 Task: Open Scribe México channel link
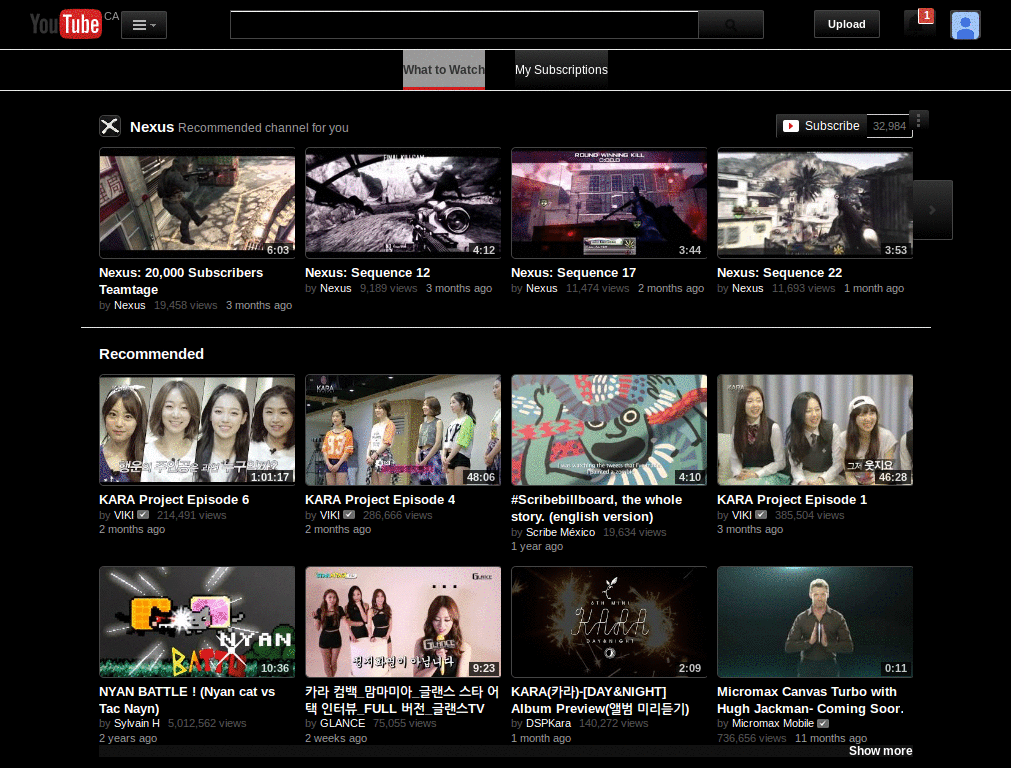560,532
